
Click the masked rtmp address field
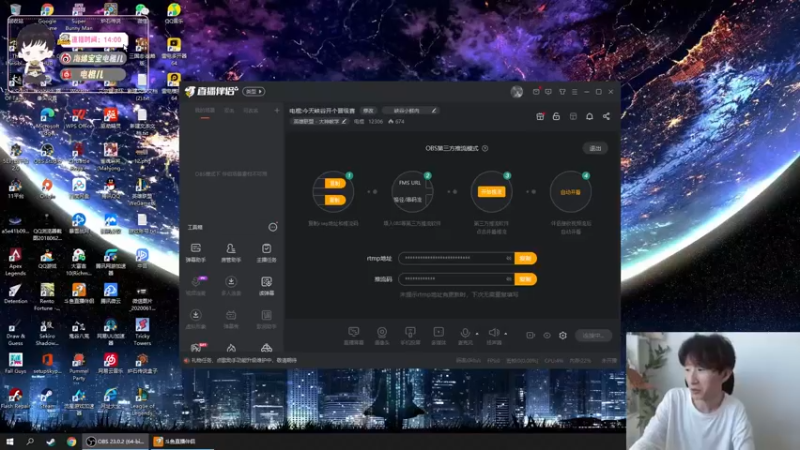click(456, 258)
